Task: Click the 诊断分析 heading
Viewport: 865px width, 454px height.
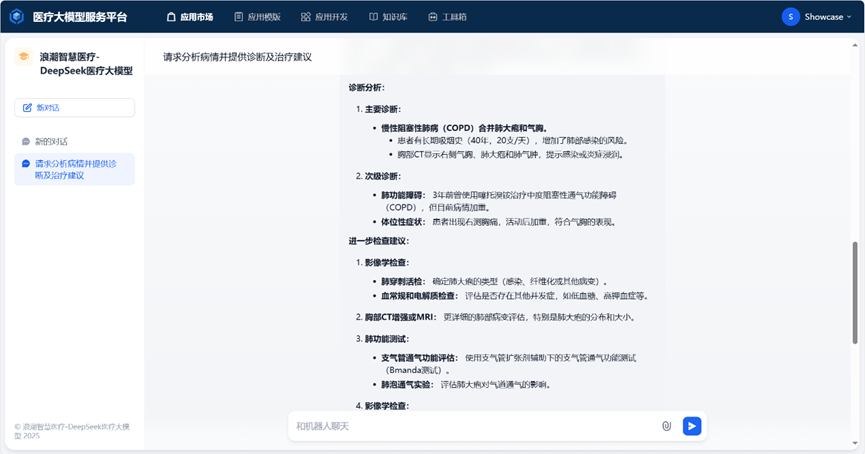Action: tap(366, 87)
